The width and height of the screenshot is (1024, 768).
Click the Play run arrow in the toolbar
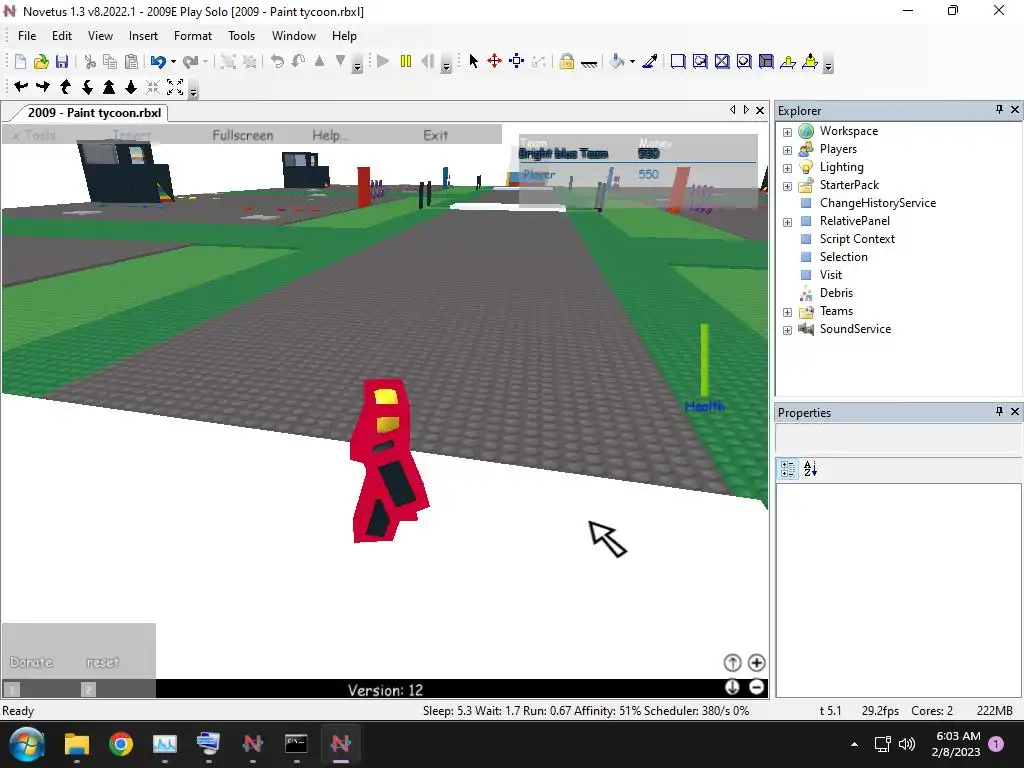pos(383,61)
